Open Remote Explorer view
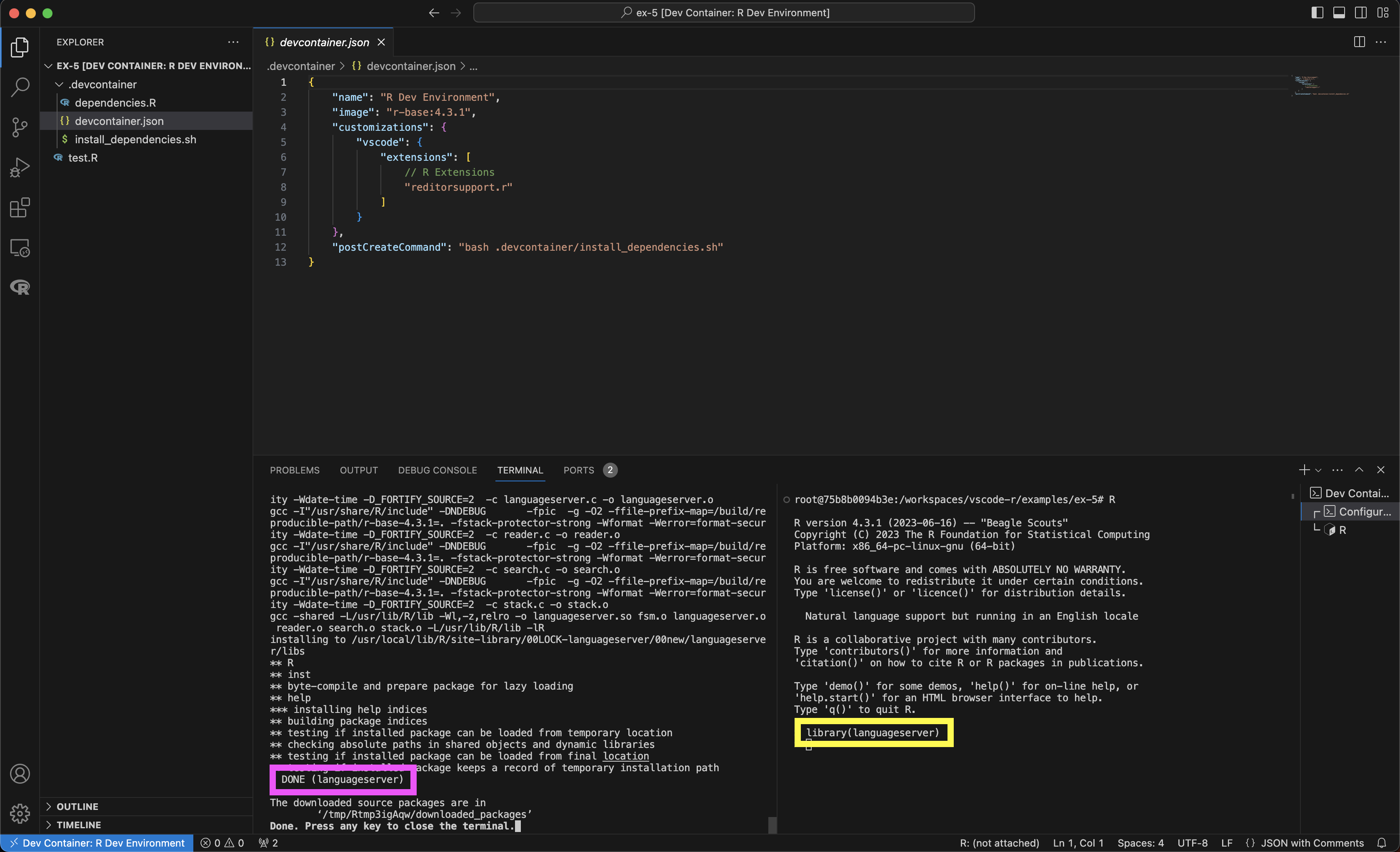Screen dimensions: 1400x852 [20, 248]
